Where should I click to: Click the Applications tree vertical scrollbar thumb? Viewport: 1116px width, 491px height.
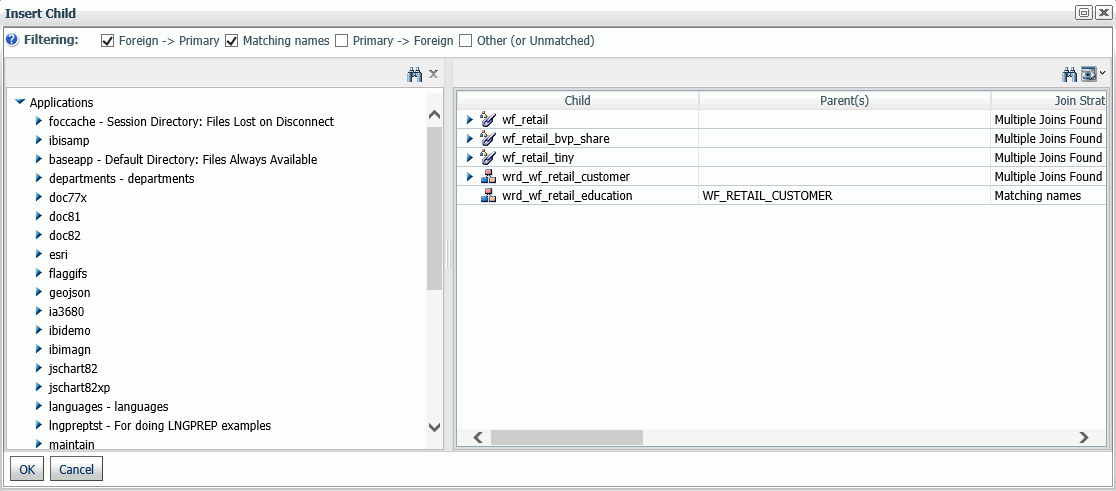click(x=434, y=208)
